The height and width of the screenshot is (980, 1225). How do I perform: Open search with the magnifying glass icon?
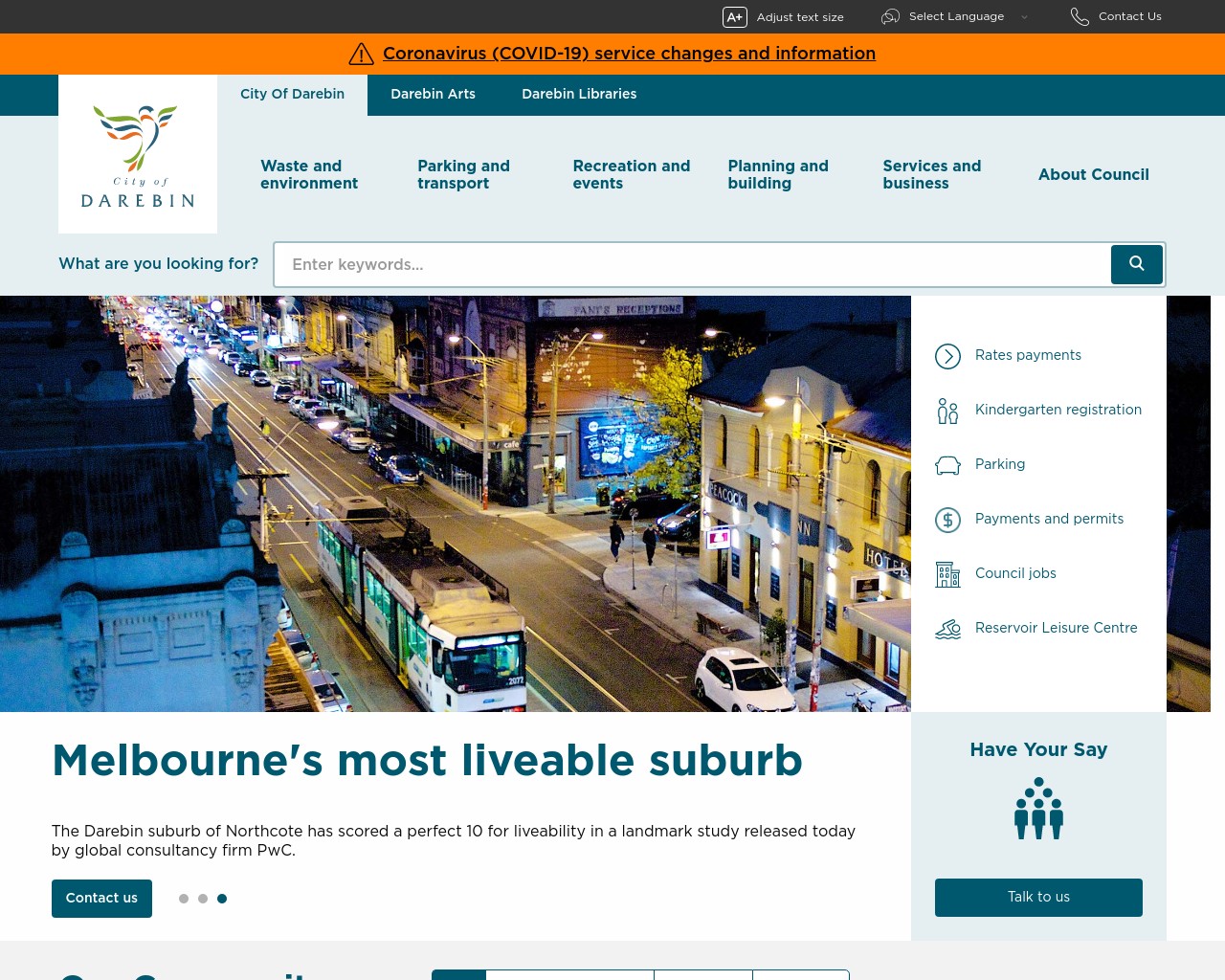point(1136,264)
